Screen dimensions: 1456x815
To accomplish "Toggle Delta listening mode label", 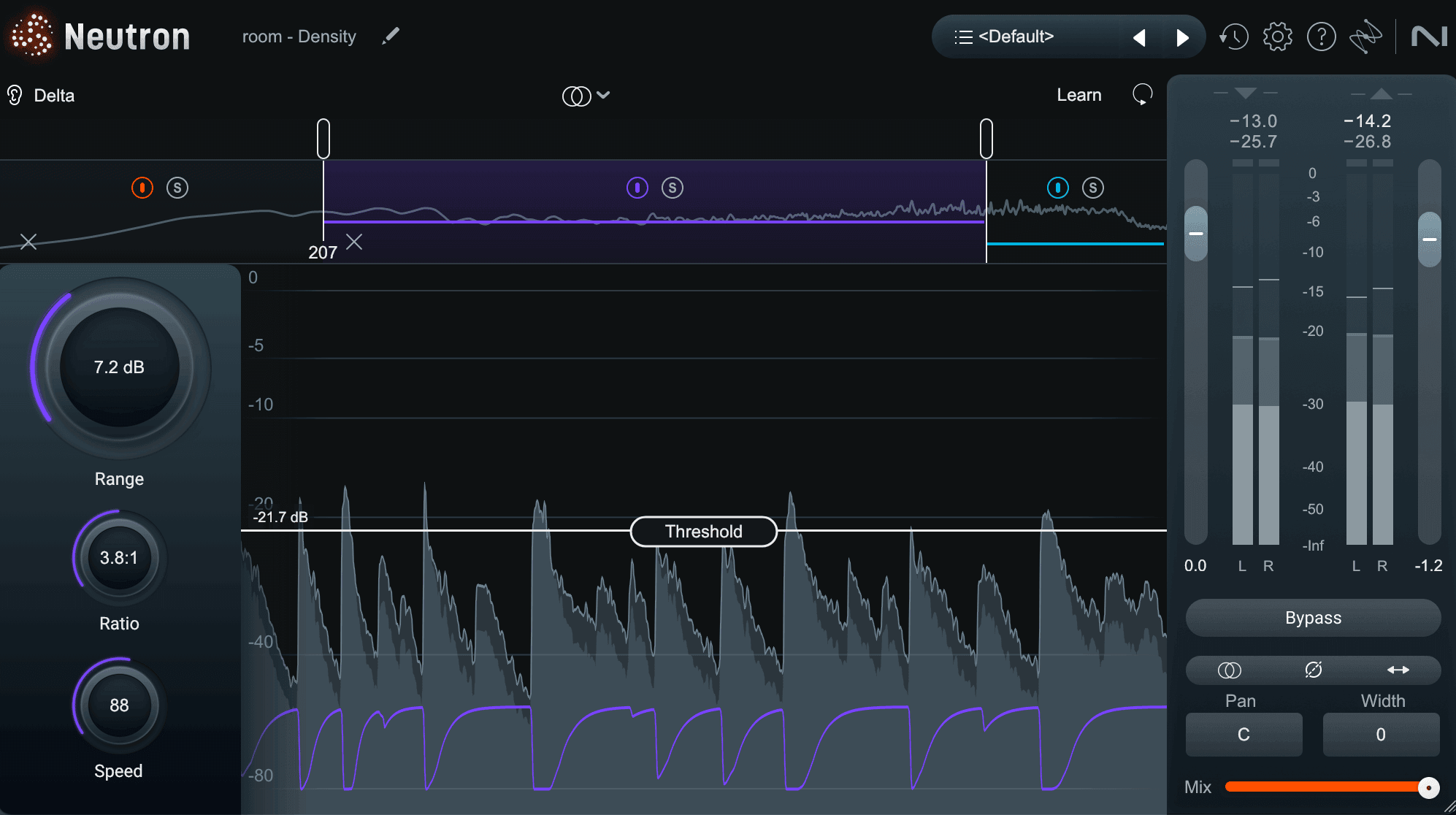I will click(54, 96).
